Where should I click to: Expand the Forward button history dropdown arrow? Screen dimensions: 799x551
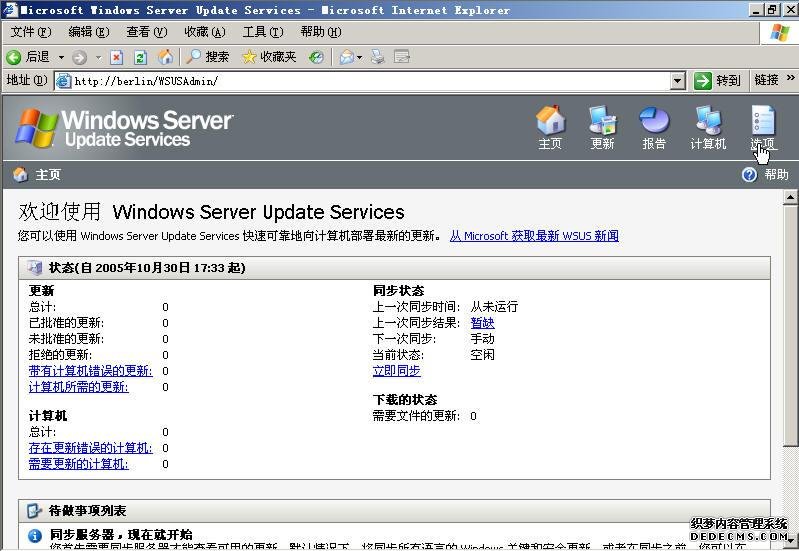pyautogui.click(x=98, y=57)
